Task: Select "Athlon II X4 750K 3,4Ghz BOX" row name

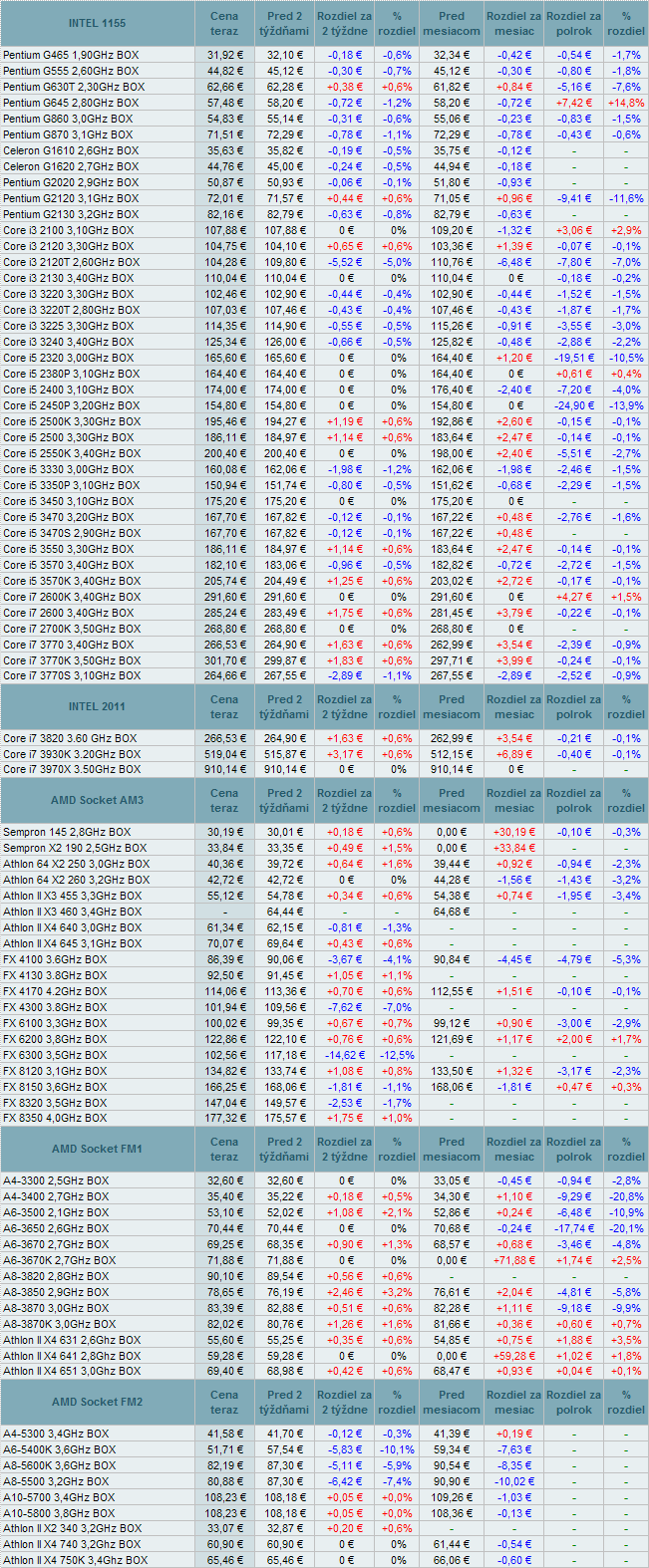Action: point(76,1560)
